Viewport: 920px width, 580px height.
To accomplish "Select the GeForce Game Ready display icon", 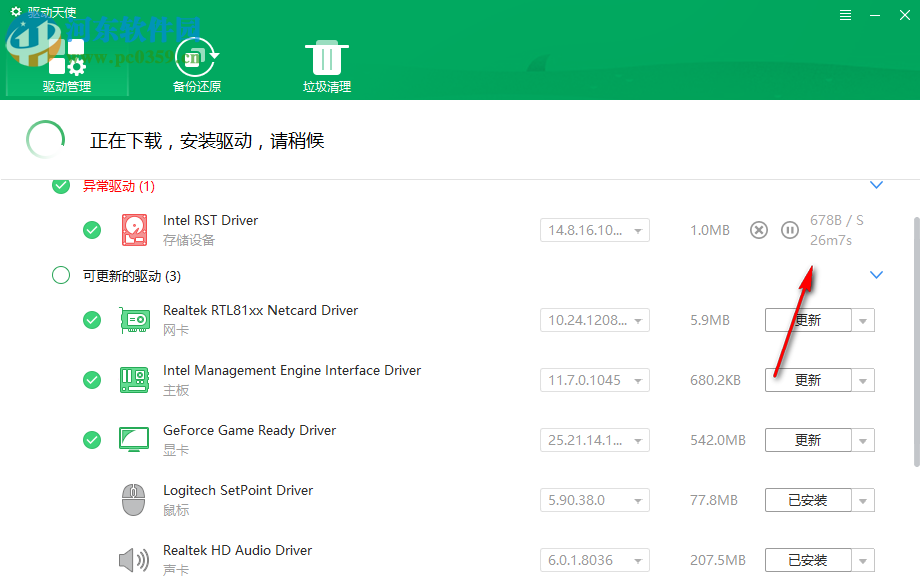I will (x=134, y=439).
